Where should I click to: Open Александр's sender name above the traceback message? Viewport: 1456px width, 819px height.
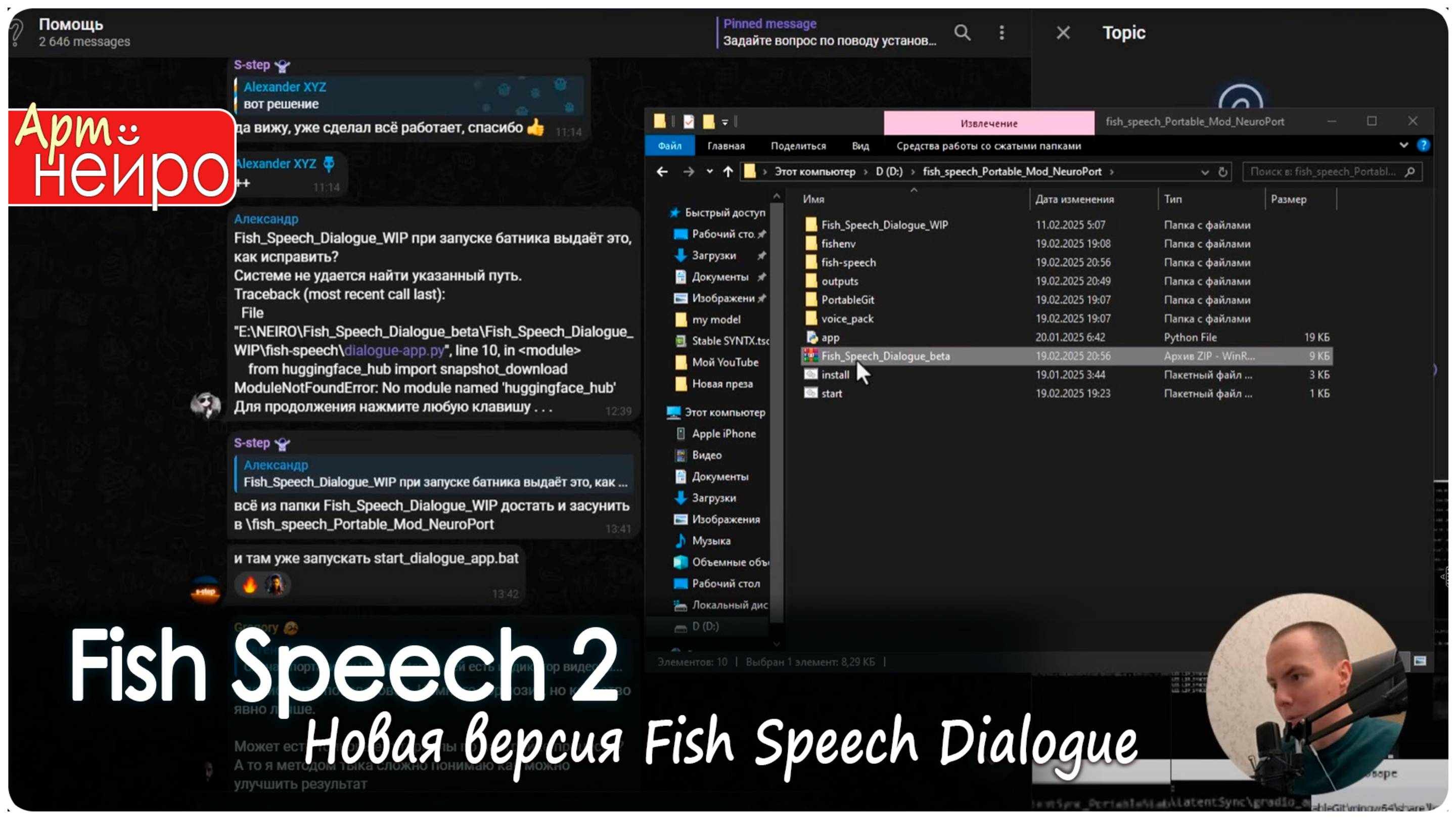265,219
